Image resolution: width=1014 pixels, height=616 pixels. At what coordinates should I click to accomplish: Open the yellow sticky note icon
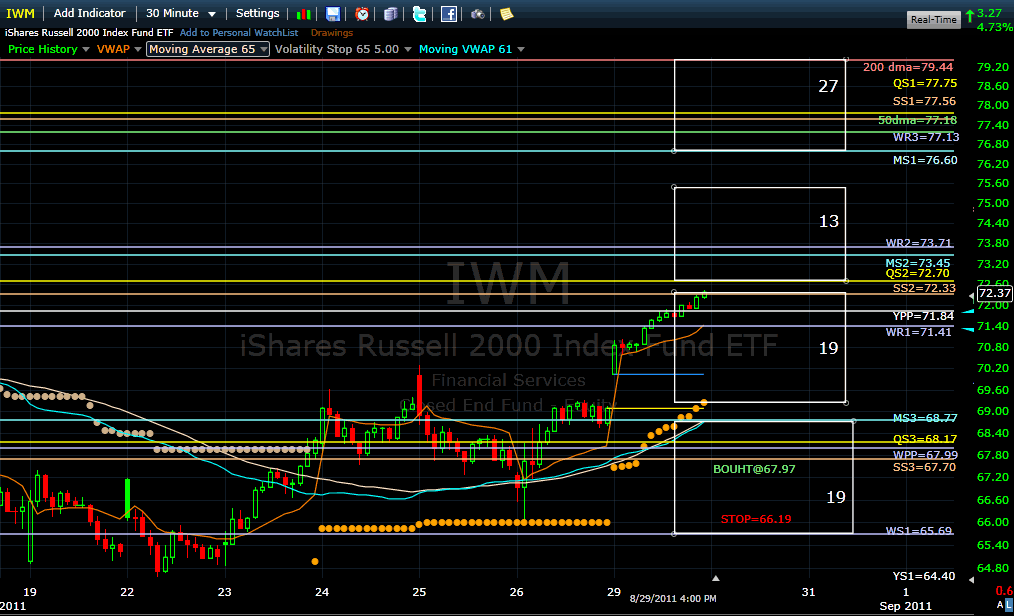(x=506, y=14)
